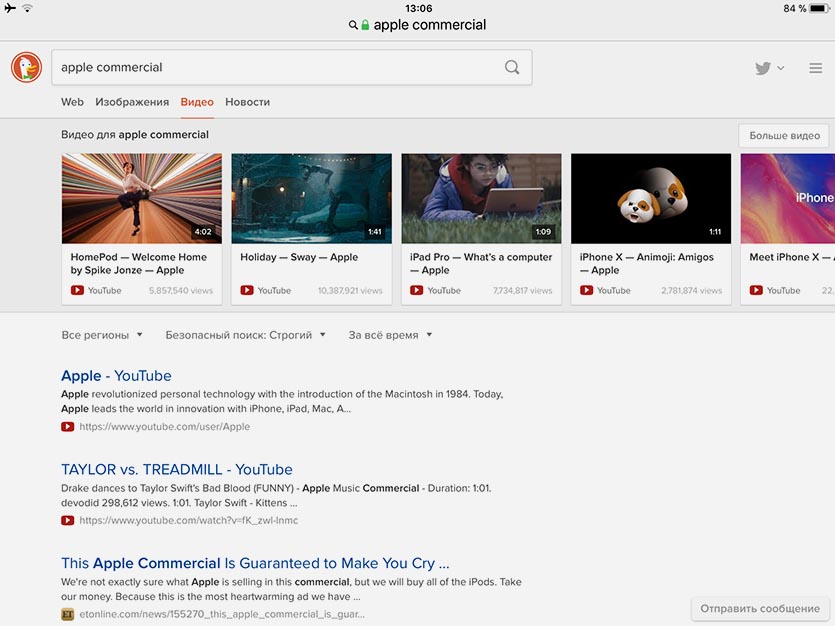Click the etonline.com news URL
The width and height of the screenshot is (835, 626).
tap(222, 614)
